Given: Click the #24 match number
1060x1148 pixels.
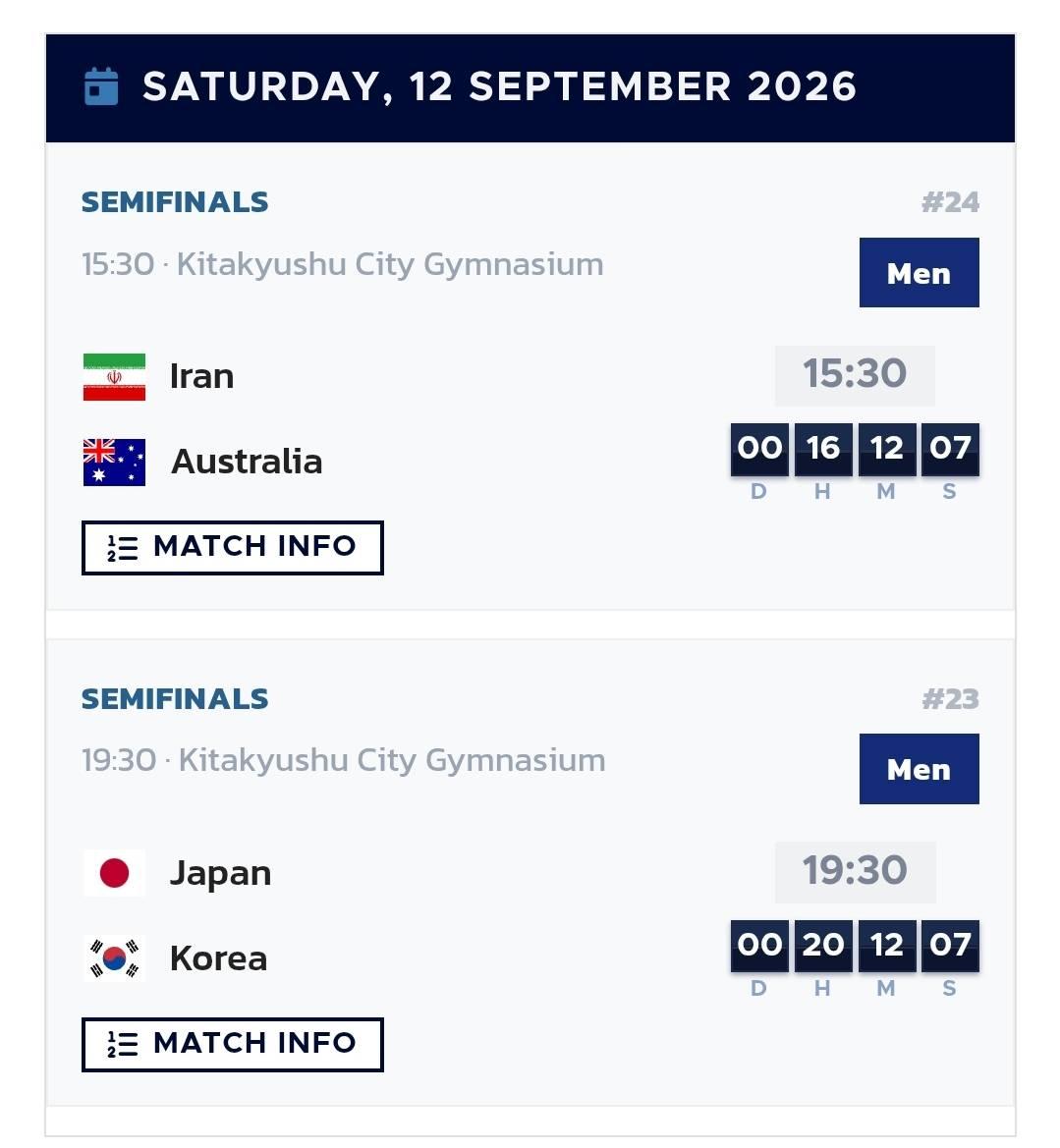Looking at the screenshot, I should coord(950,202).
